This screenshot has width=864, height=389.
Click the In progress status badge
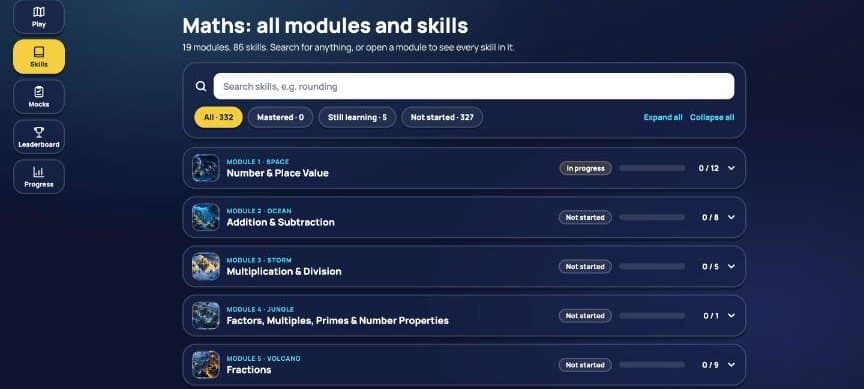pyautogui.click(x=585, y=168)
